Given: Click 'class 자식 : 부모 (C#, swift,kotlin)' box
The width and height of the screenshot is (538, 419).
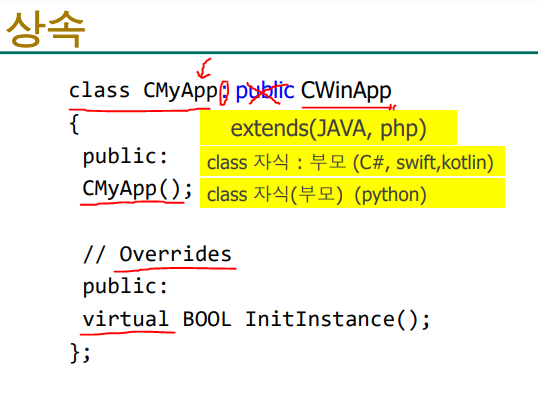Looking at the screenshot, I should (352, 161).
